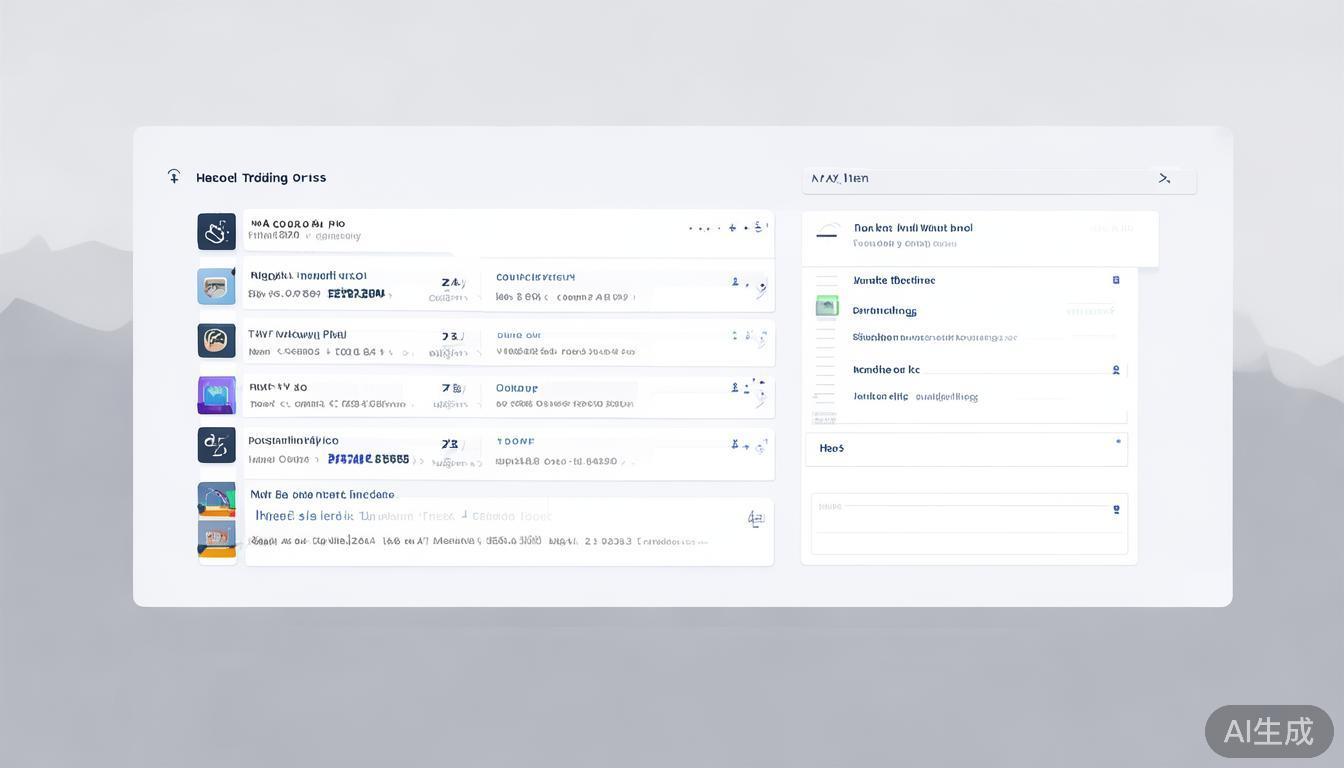Click the dark icon in the fifth list row
Screen dimensions: 1344x768
[216, 445]
